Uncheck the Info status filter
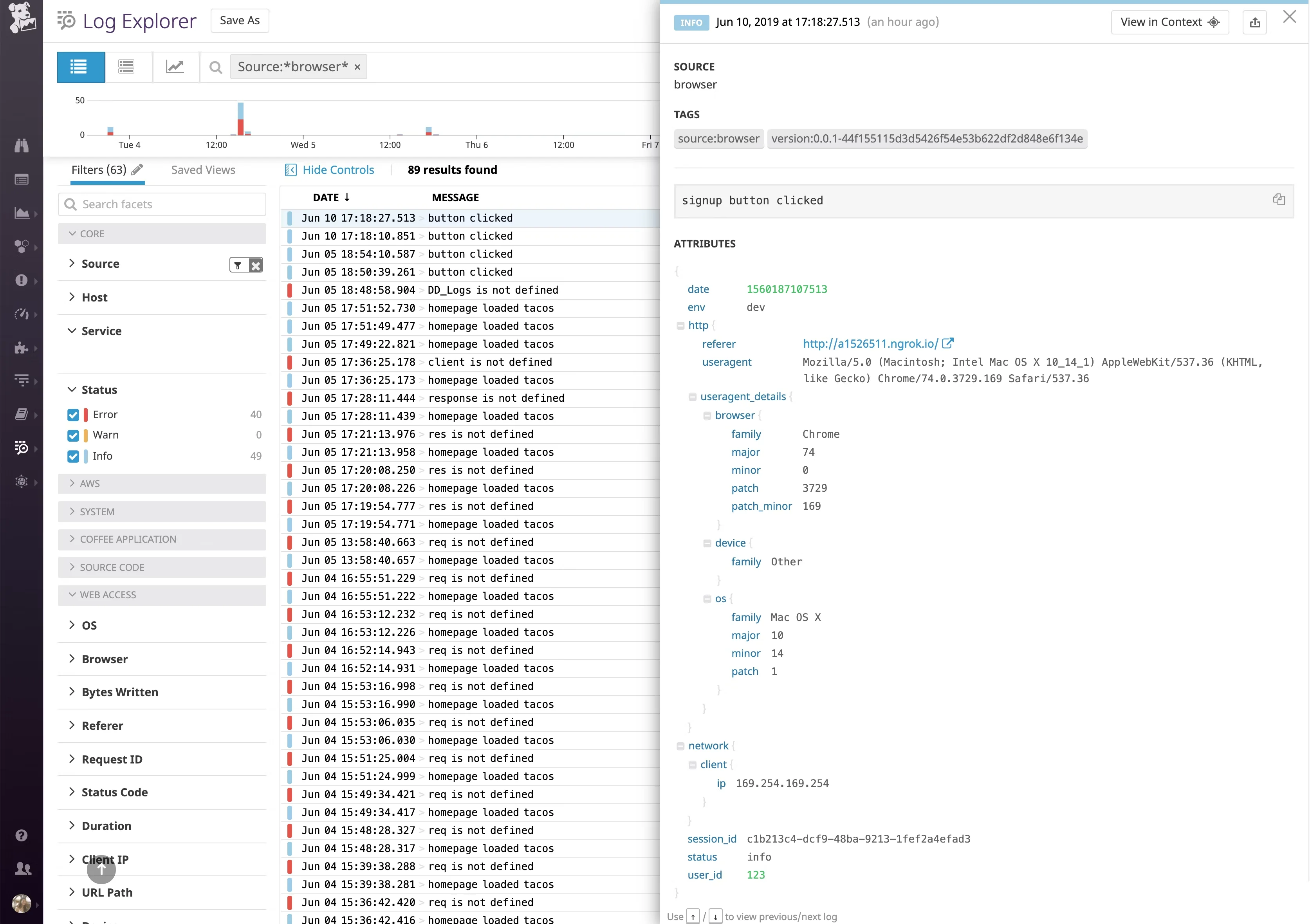Screen dimensions: 1310x924 74,456
